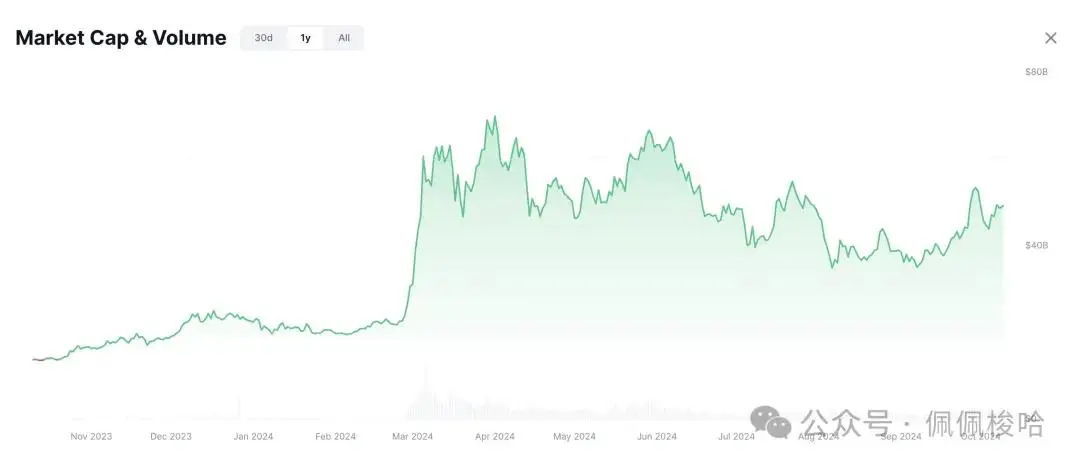The height and width of the screenshot is (467, 1080).
Task: Click the Market Cap & Volume title
Action: coord(121,38)
